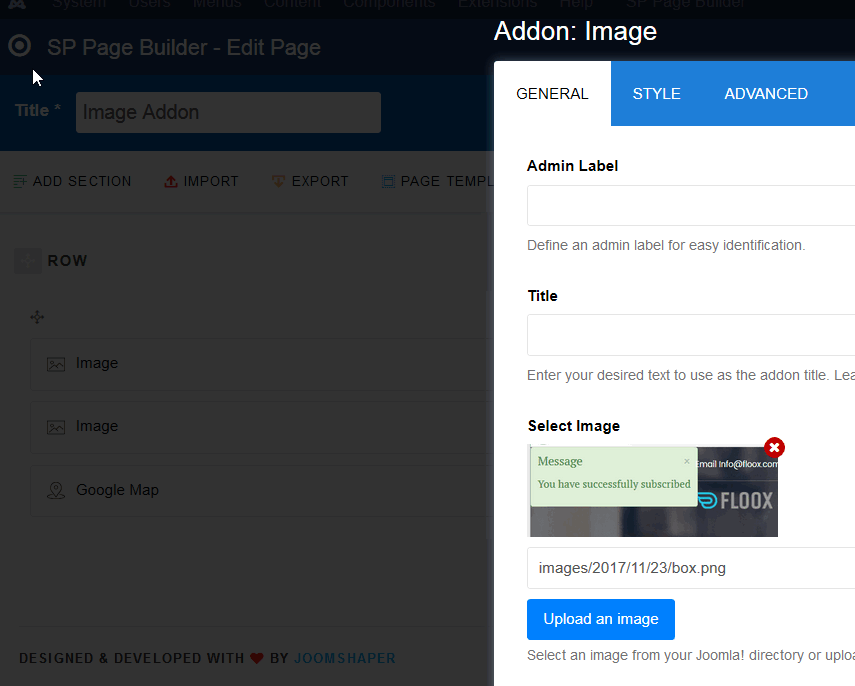Click the Row drag handle icon
This screenshot has height=686, width=855.
[28, 261]
